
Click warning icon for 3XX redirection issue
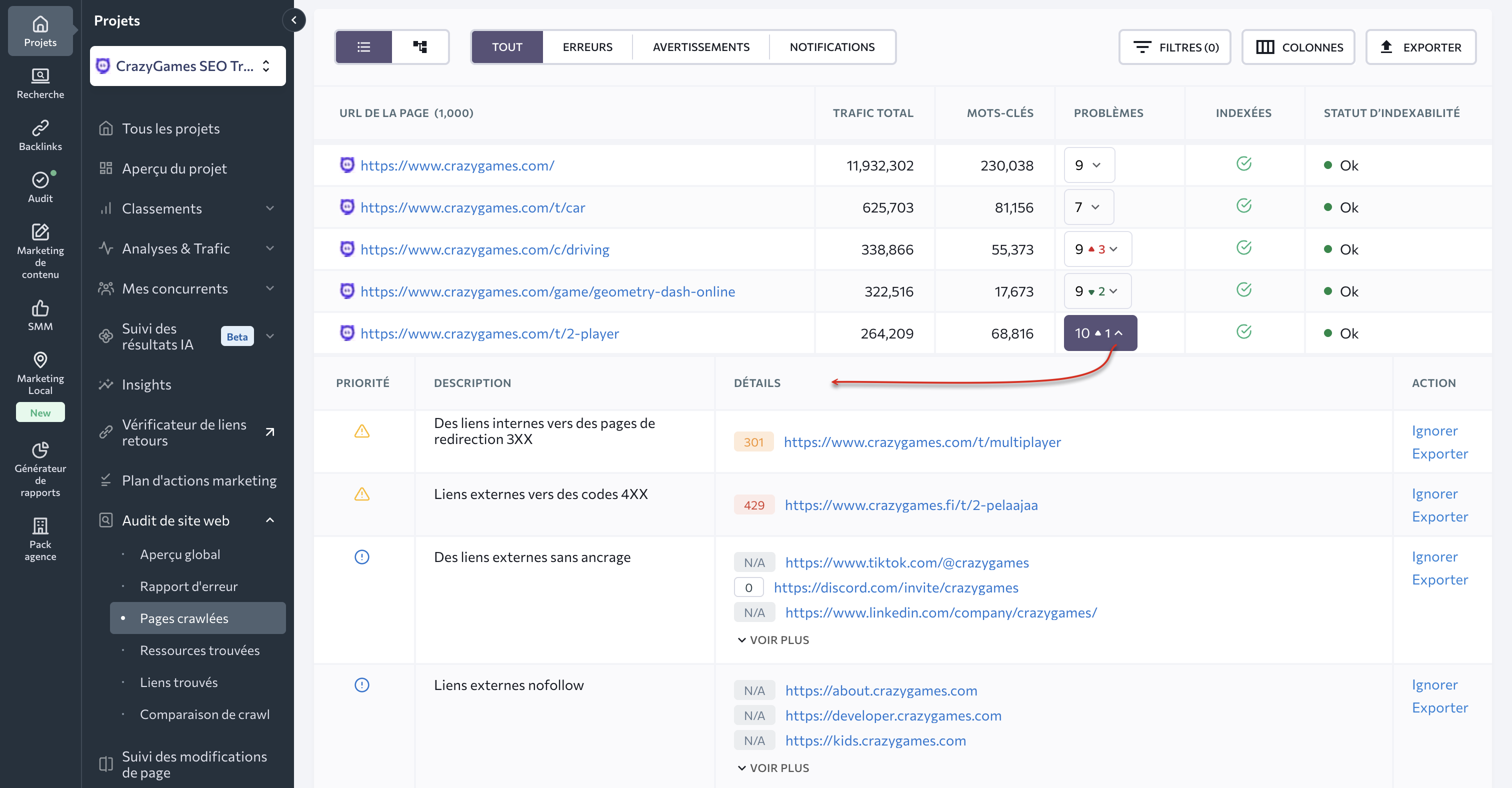362,431
